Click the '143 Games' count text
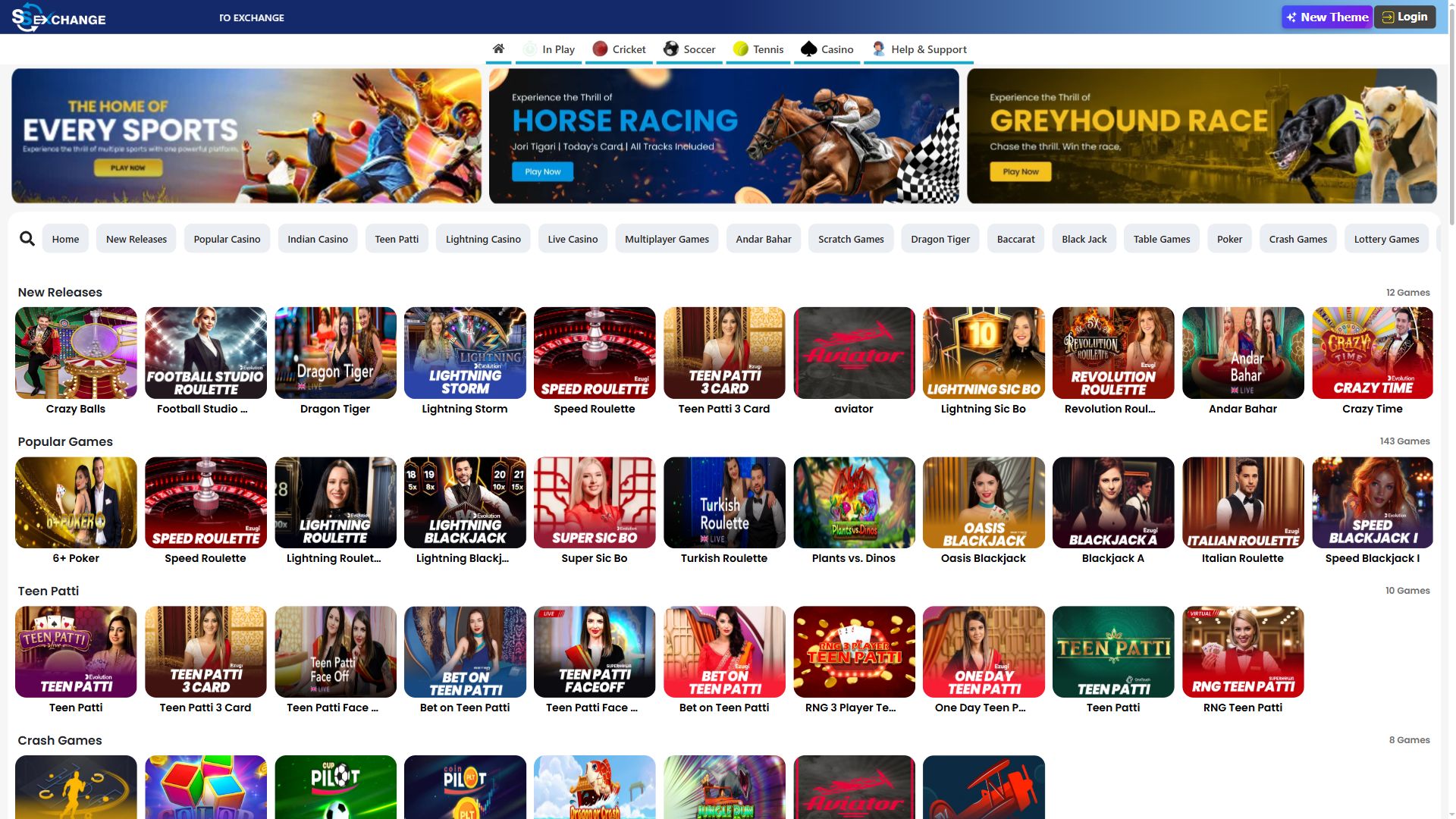Viewport: 1456px width, 819px height. click(1404, 441)
